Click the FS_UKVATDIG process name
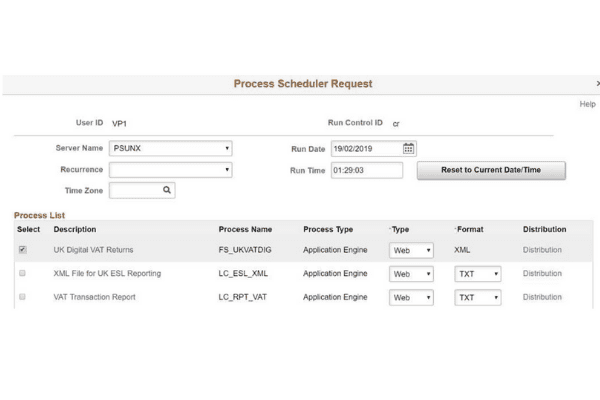The height and width of the screenshot is (400, 600). click(245, 250)
